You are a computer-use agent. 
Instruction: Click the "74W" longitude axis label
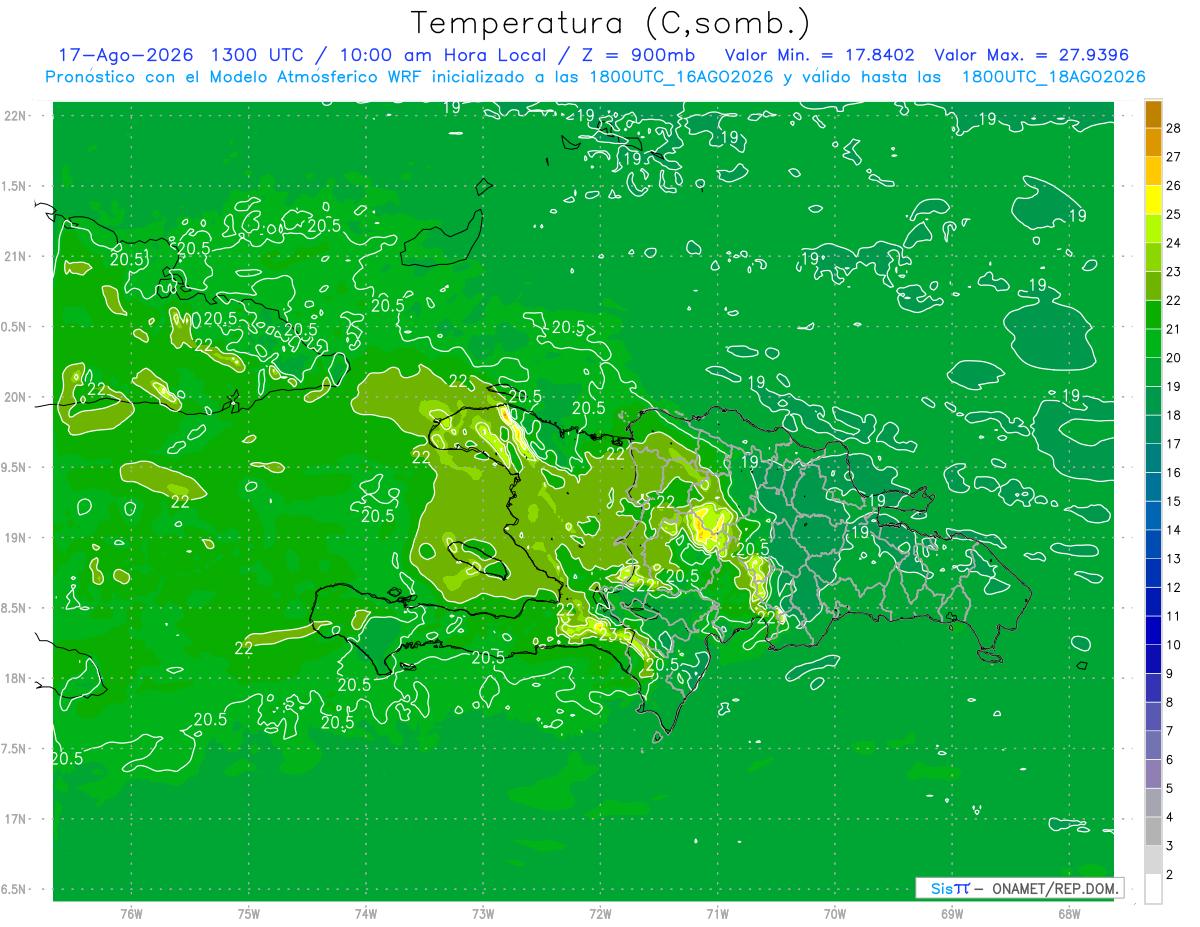pyautogui.click(x=366, y=913)
